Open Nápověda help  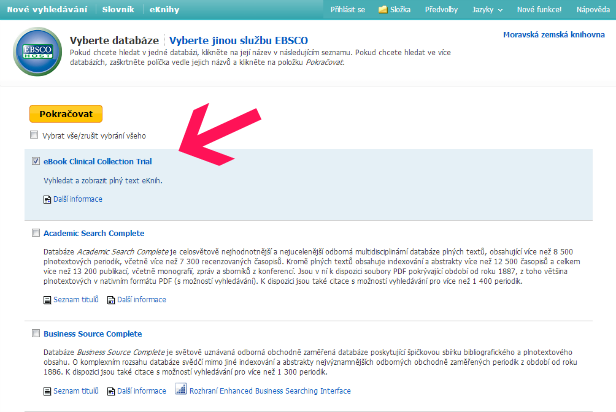593,9
